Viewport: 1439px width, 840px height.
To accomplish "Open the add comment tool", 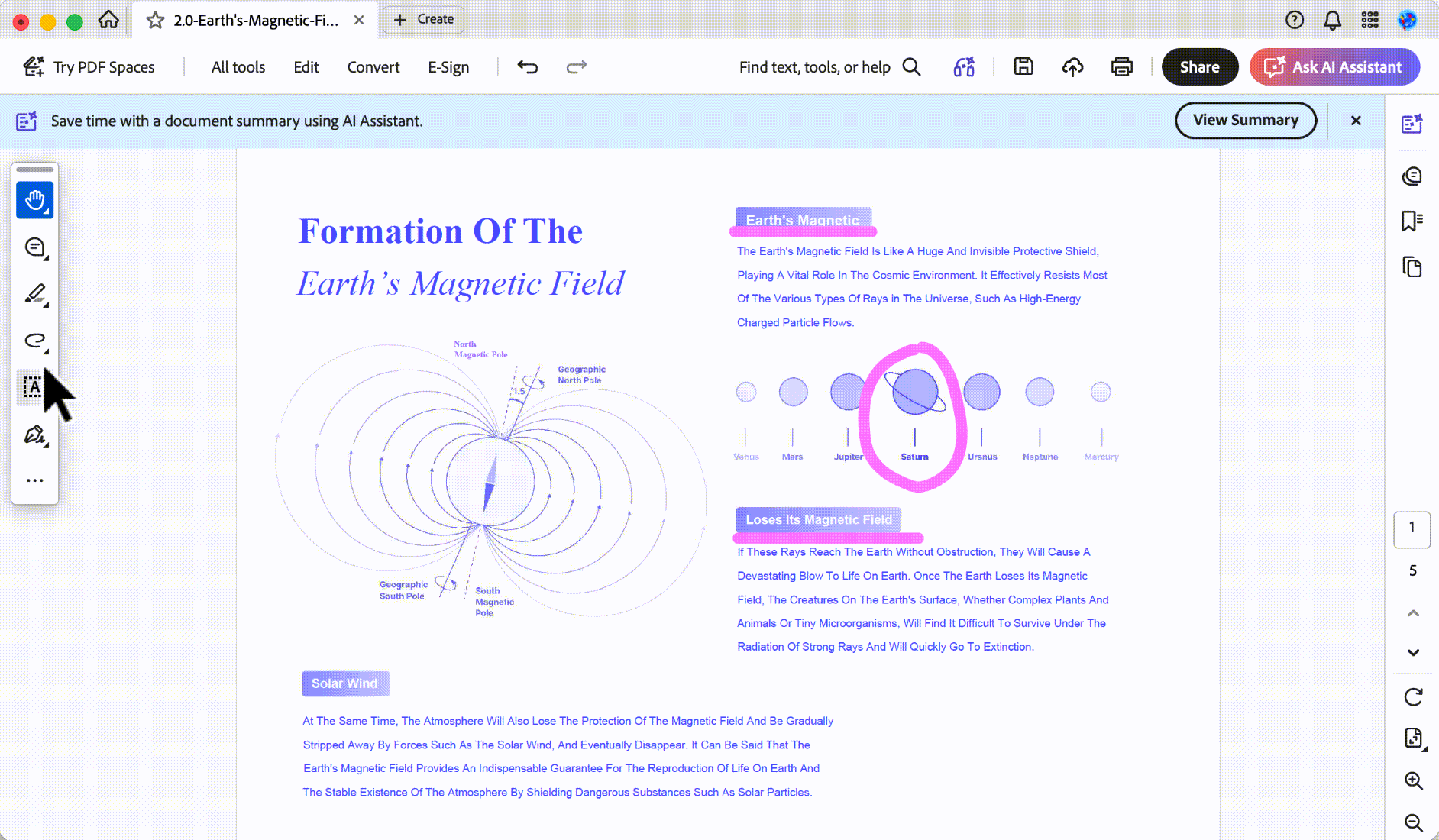I will (x=35, y=247).
